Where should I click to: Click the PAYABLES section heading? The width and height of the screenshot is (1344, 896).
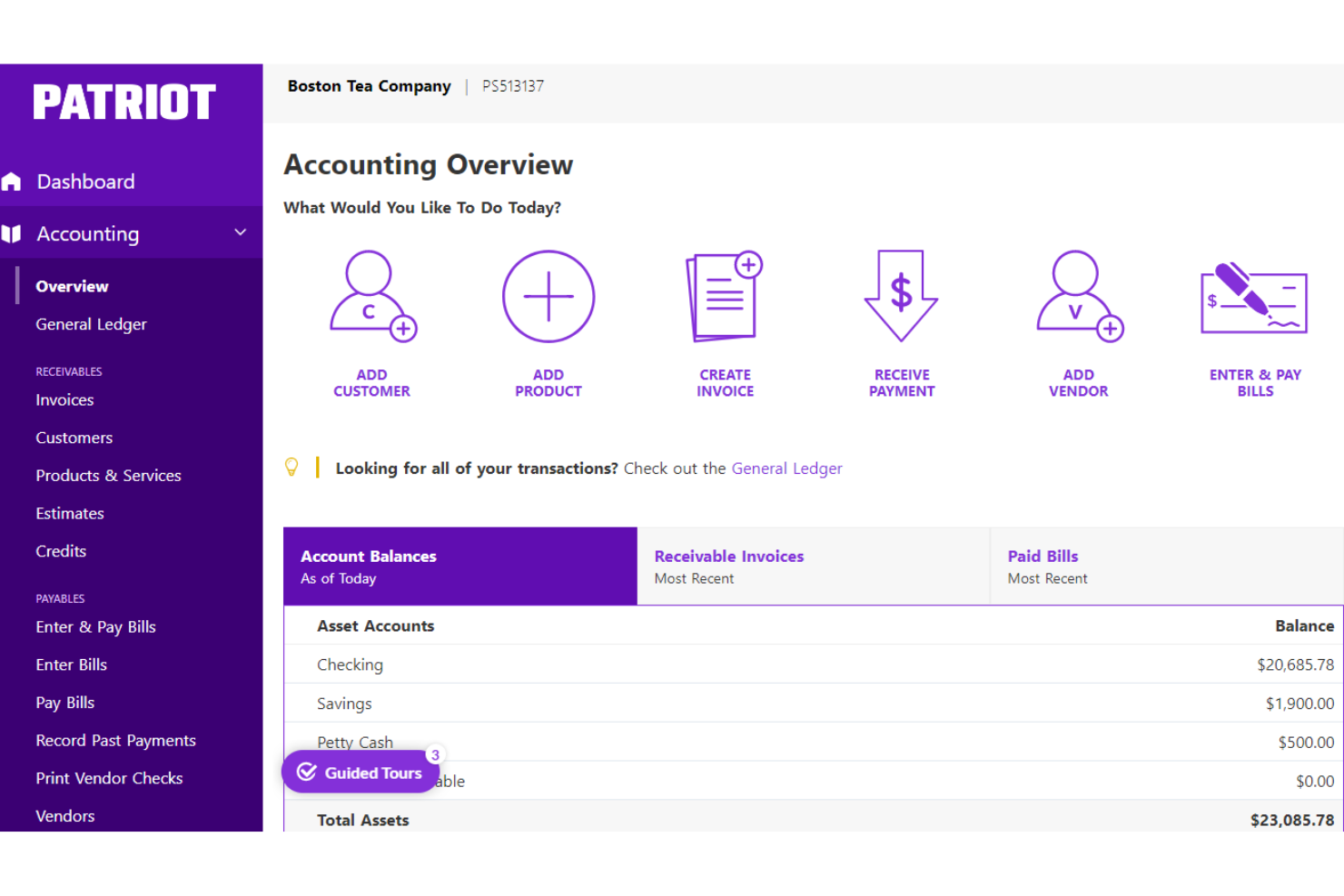point(60,599)
